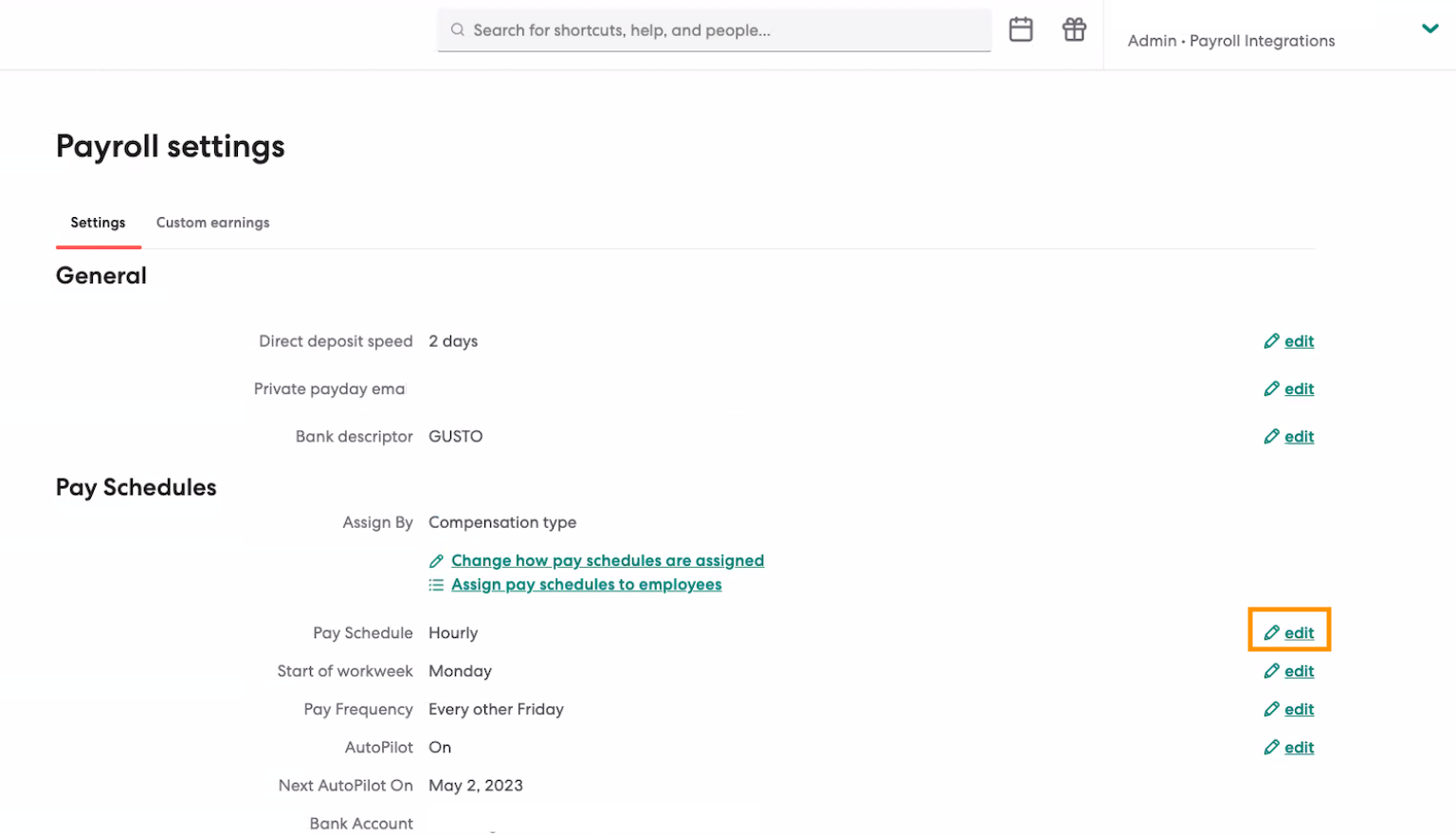Focus the shortcuts, help, and people search field
This screenshot has width=1456, height=834.
click(720, 30)
